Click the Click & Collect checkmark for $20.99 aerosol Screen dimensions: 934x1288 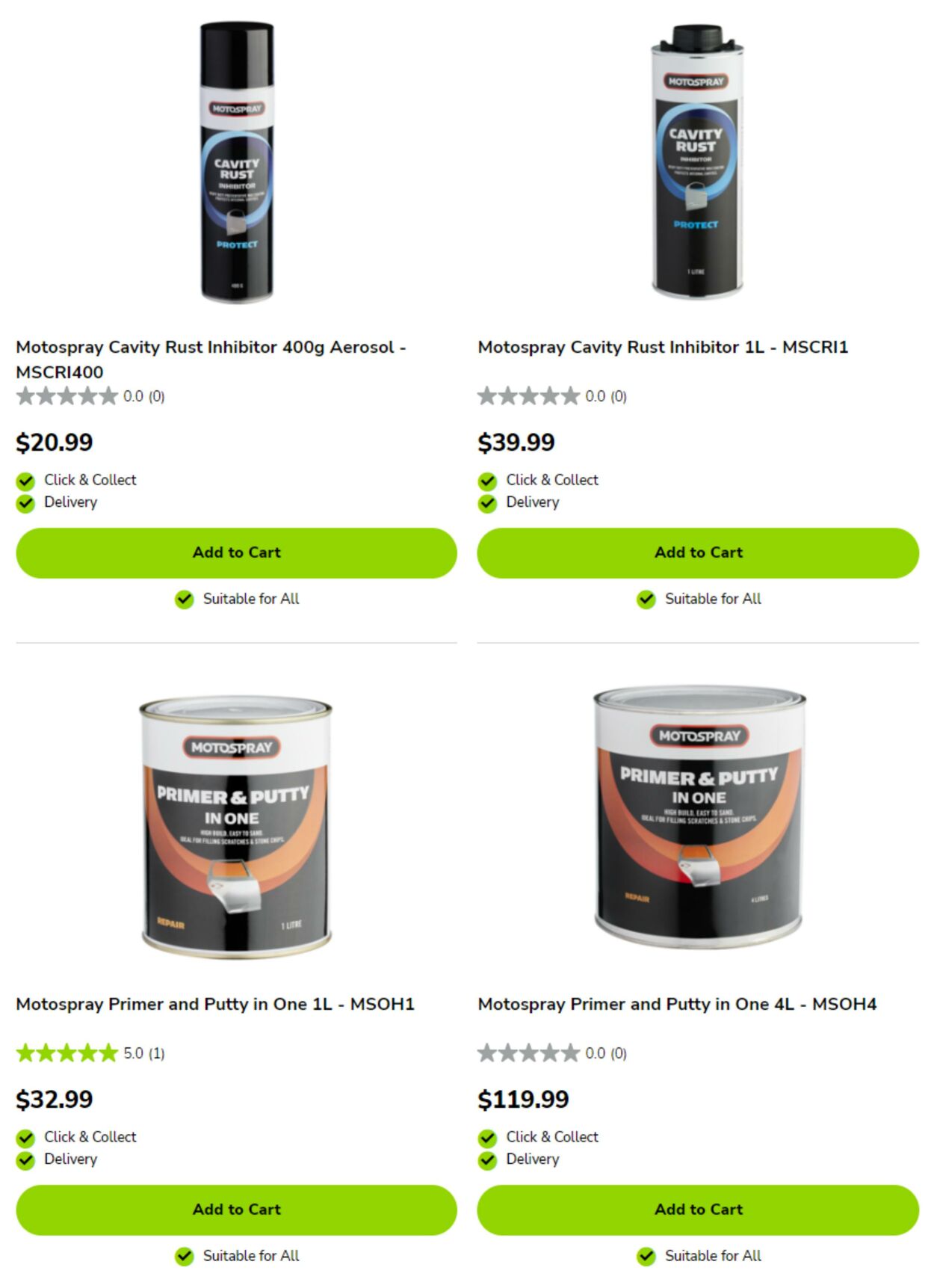pos(25,481)
